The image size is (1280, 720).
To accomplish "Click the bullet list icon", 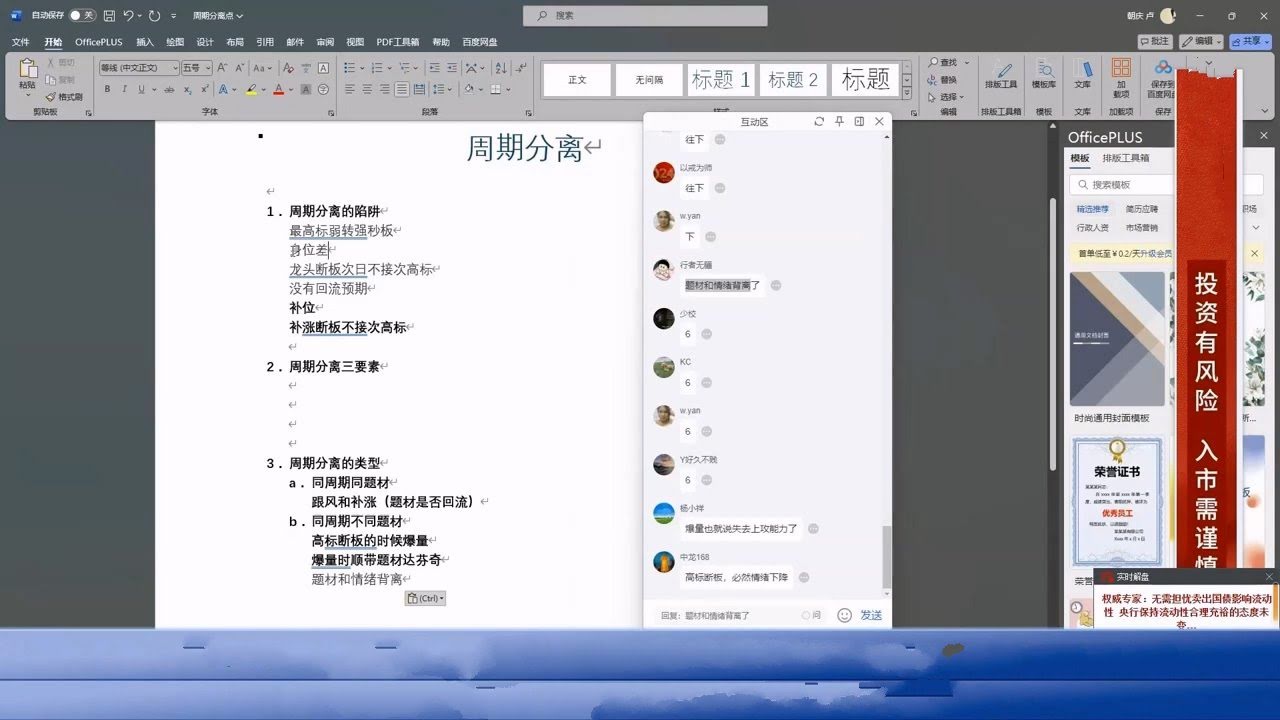I will point(350,68).
